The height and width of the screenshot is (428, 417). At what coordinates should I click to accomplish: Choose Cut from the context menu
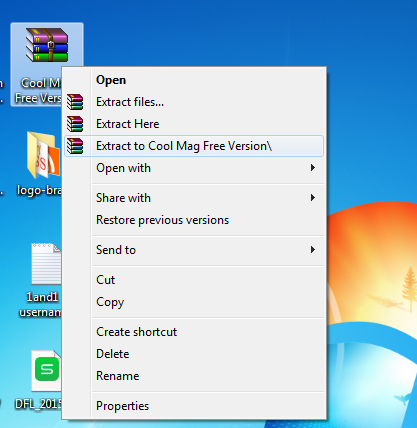[x=193, y=280]
